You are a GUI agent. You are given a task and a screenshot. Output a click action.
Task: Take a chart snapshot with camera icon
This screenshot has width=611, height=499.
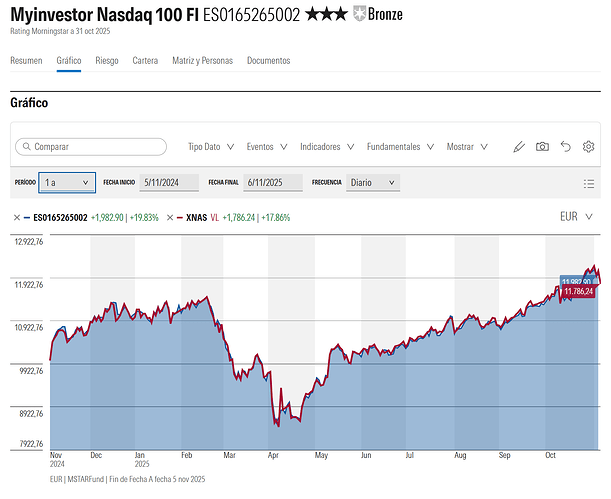[542, 147]
